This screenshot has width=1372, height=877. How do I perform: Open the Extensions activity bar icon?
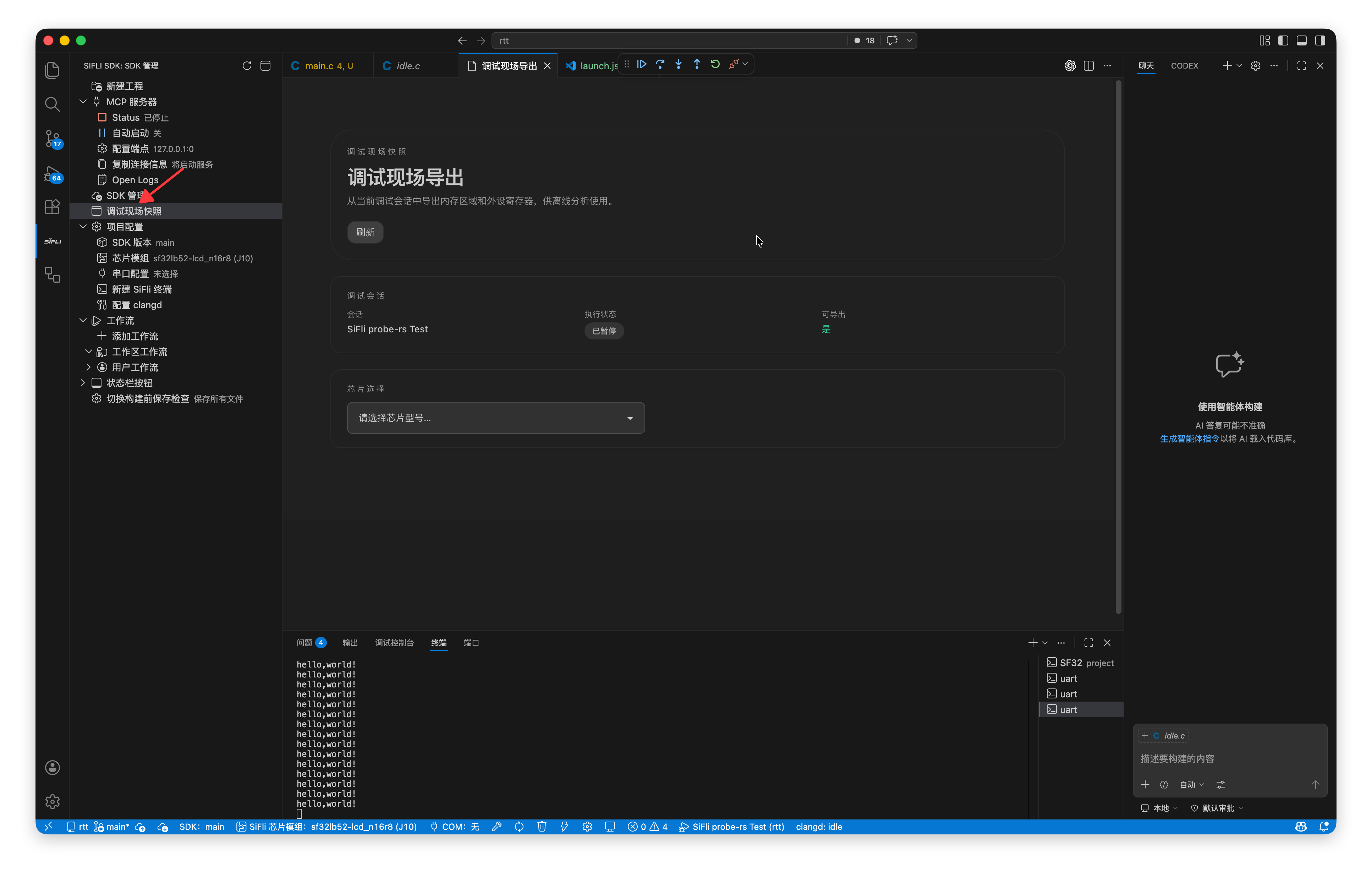coord(53,206)
